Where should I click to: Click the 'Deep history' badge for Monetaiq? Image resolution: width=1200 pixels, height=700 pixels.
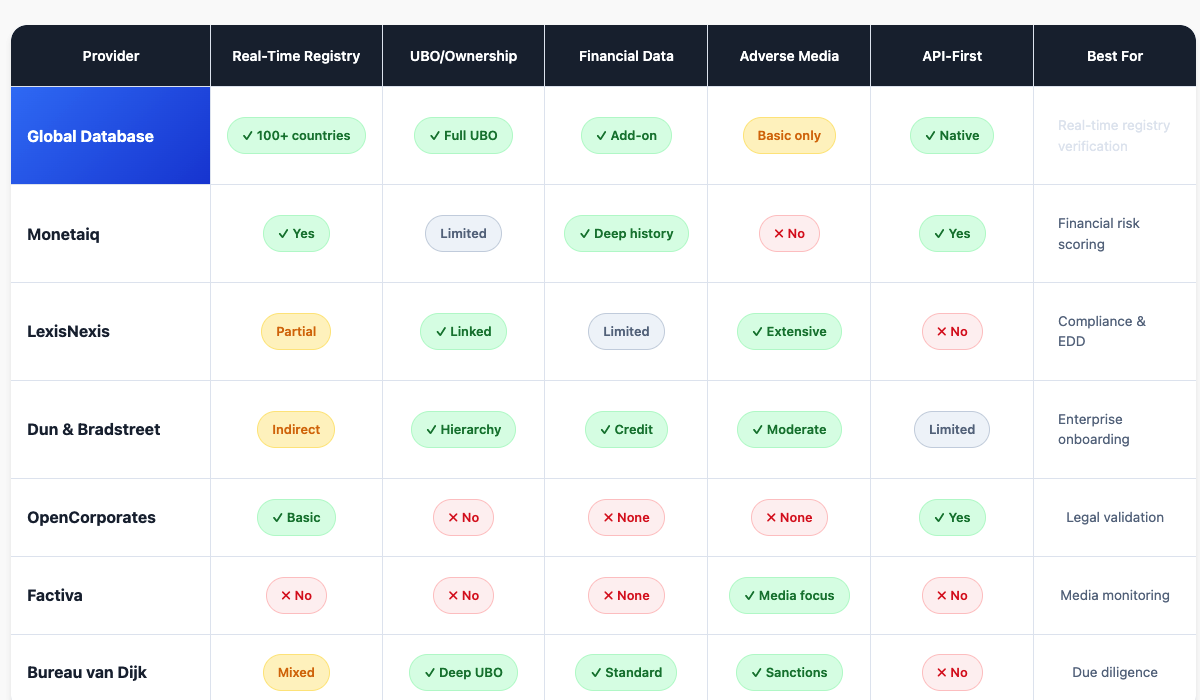tap(626, 234)
